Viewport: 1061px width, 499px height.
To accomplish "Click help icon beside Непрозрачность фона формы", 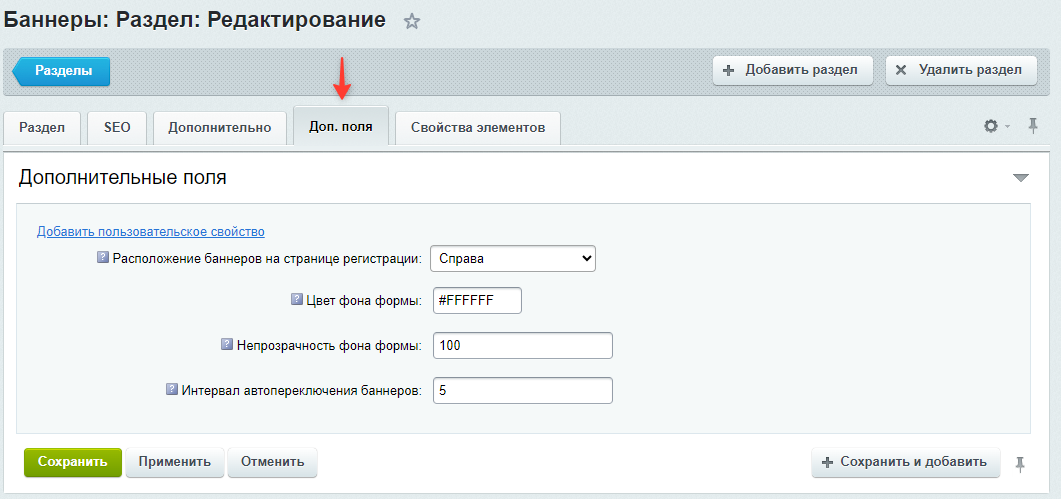I will pyautogui.click(x=227, y=345).
